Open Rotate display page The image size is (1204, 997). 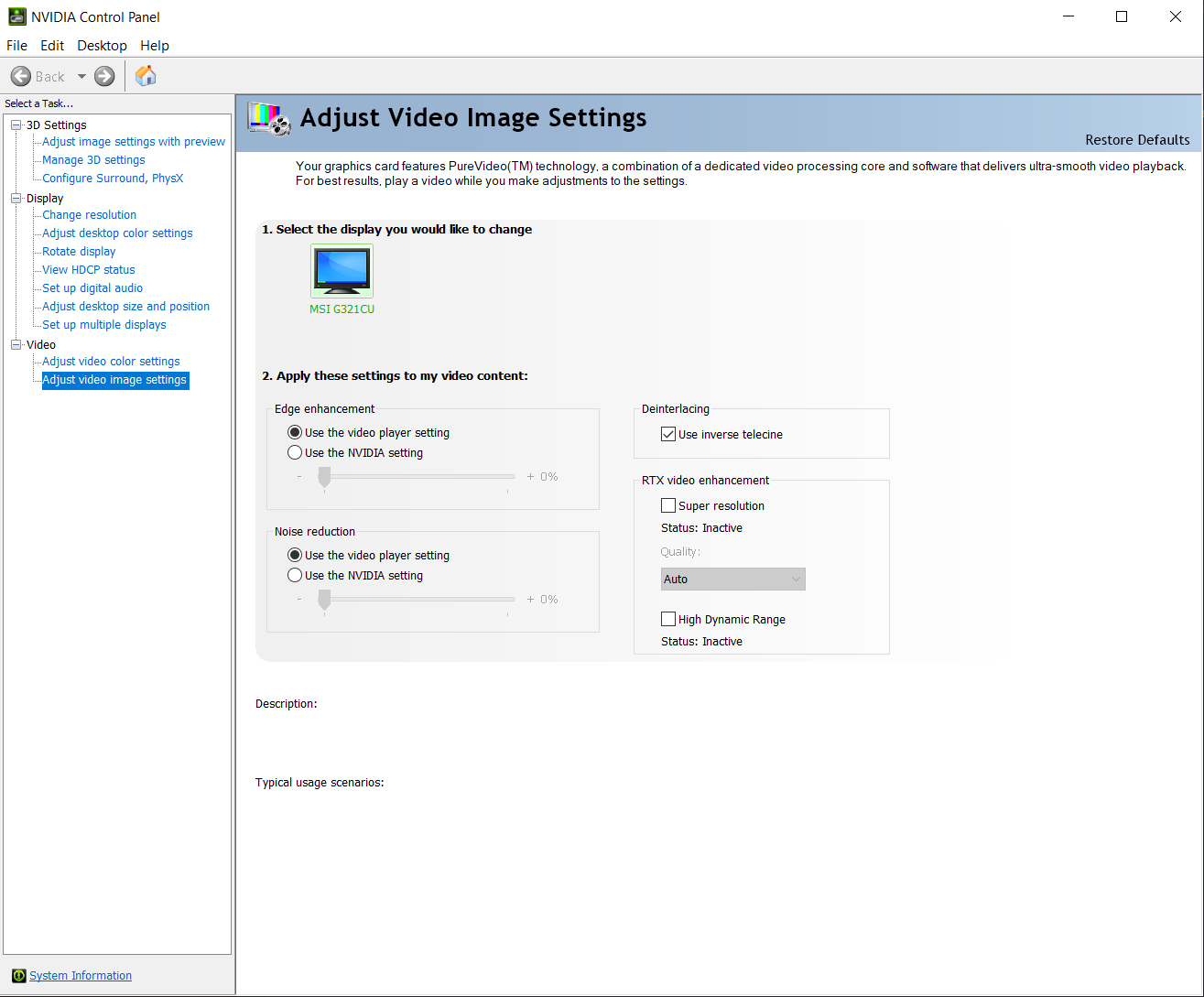click(79, 252)
